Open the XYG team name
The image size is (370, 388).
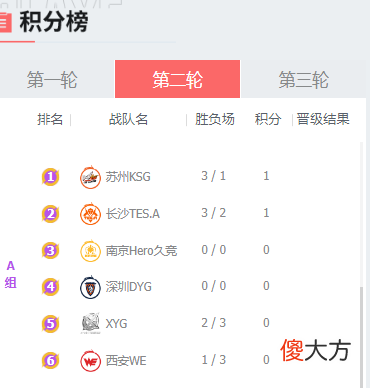point(116,324)
